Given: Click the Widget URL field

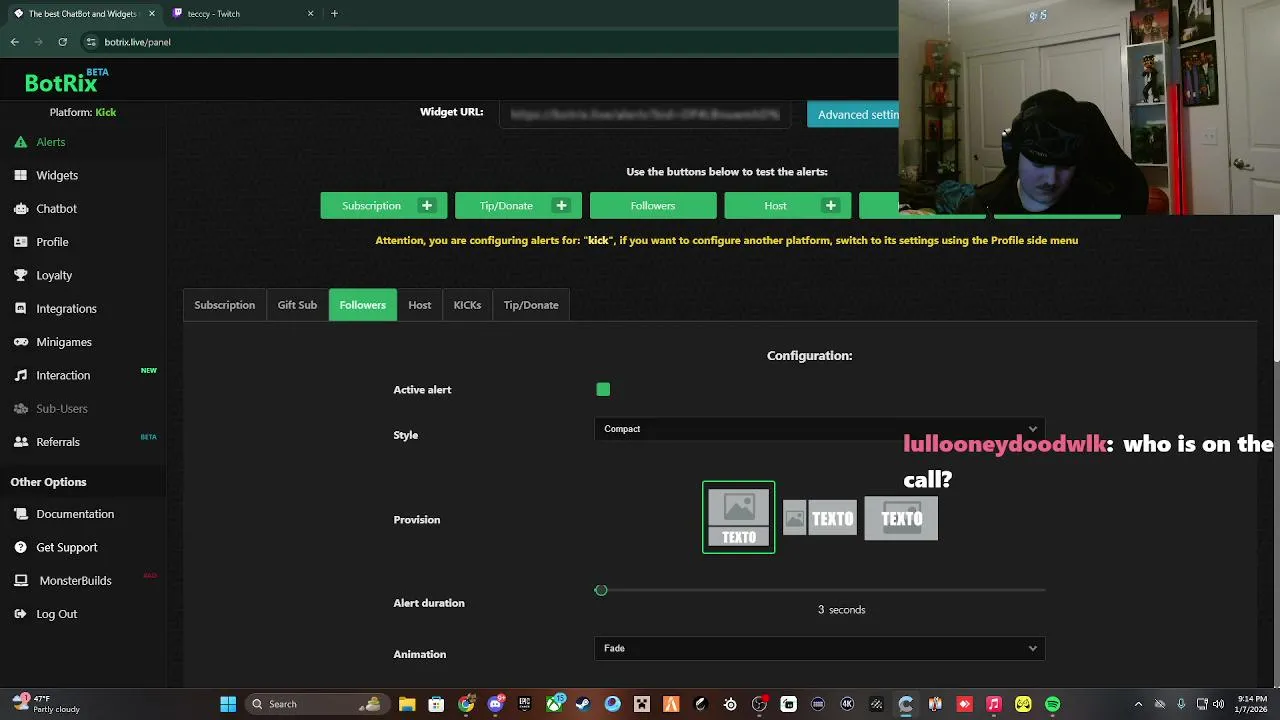Looking at the screenshot, I should click(645, 114).
